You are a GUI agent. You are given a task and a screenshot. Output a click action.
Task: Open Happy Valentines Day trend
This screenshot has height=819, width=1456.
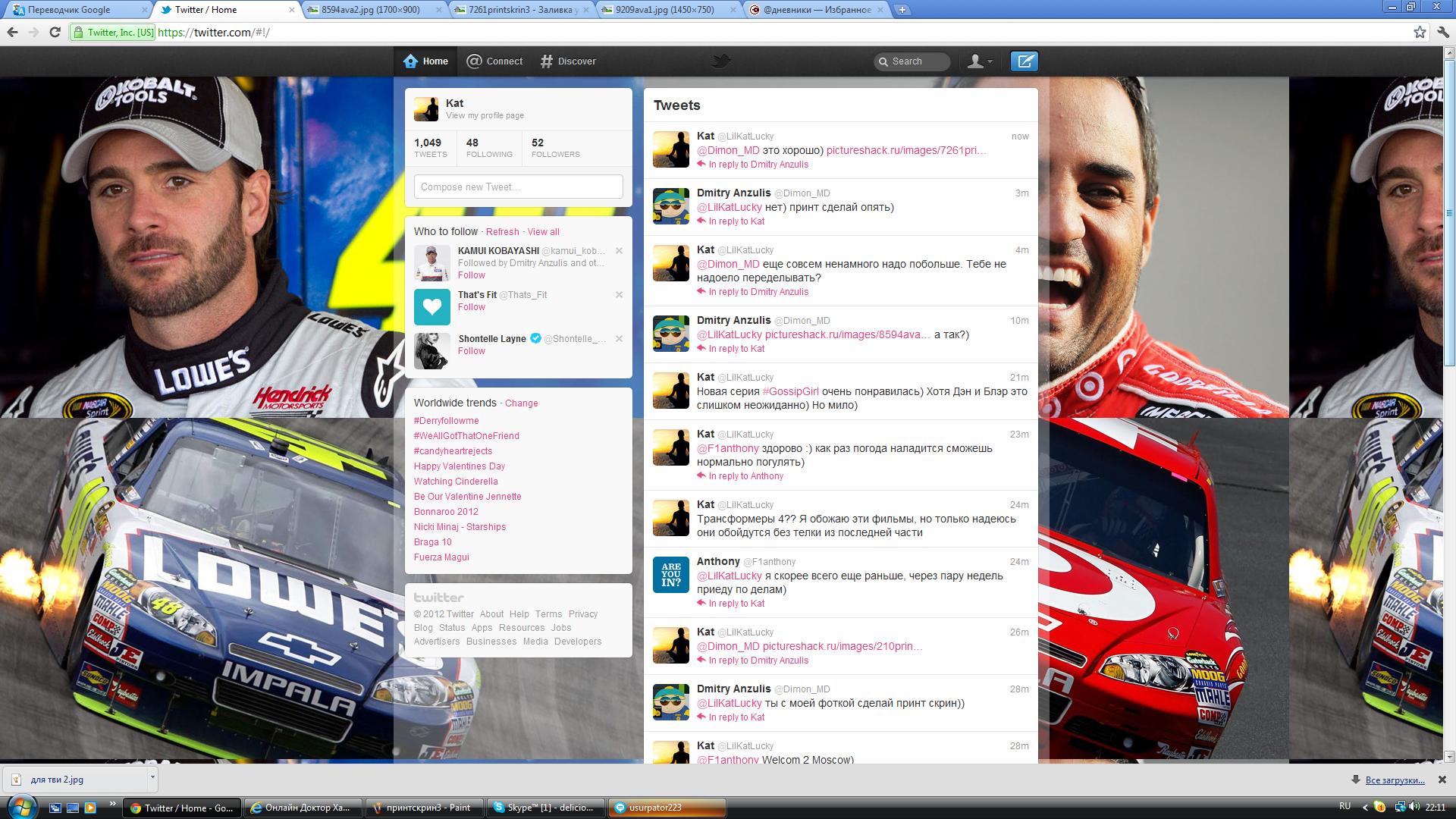point(460,466)
